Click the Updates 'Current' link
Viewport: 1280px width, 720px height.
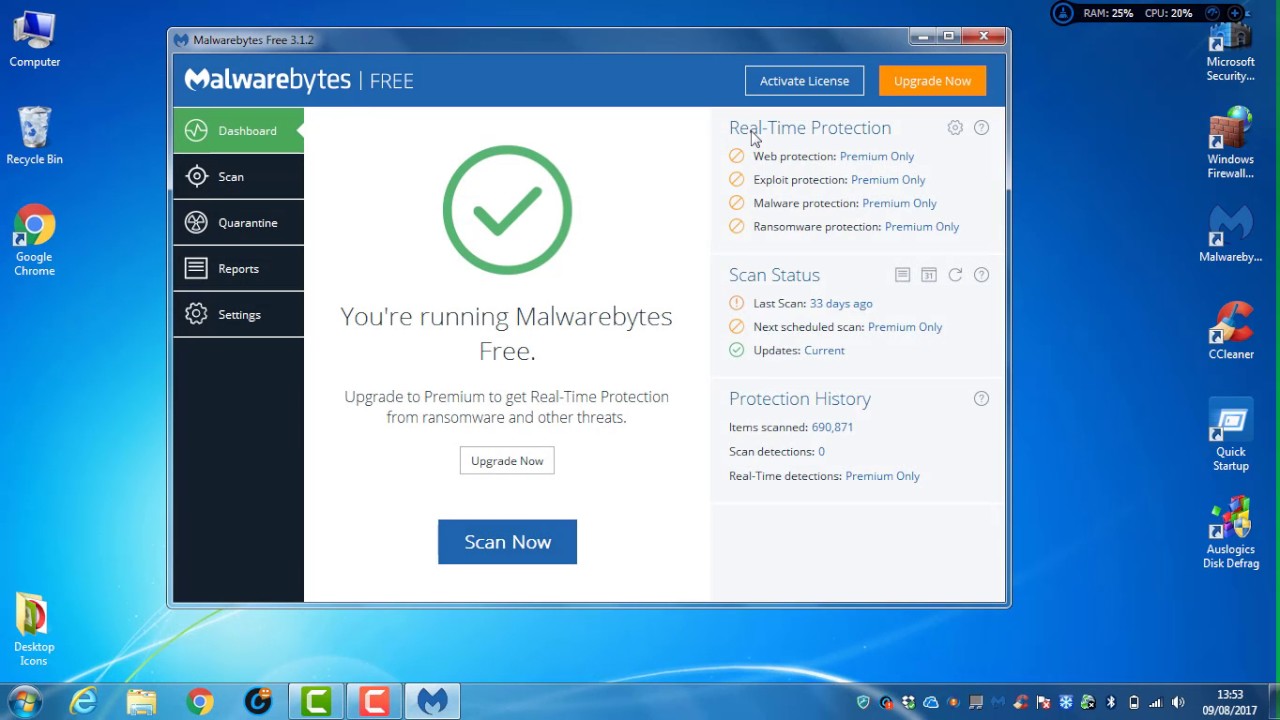pos(824,350)
